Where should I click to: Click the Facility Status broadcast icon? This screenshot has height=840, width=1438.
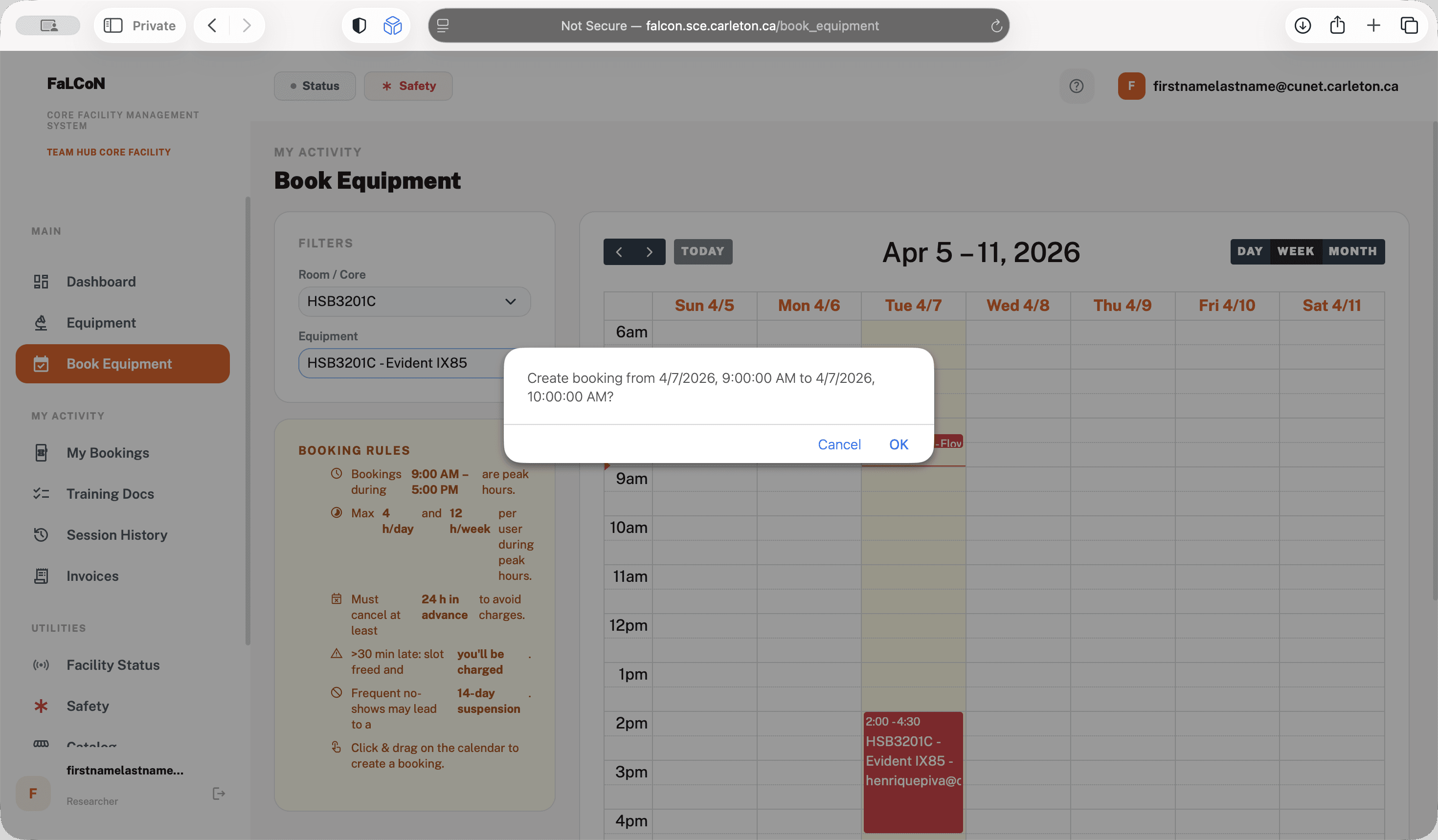[x=41, y=665]
